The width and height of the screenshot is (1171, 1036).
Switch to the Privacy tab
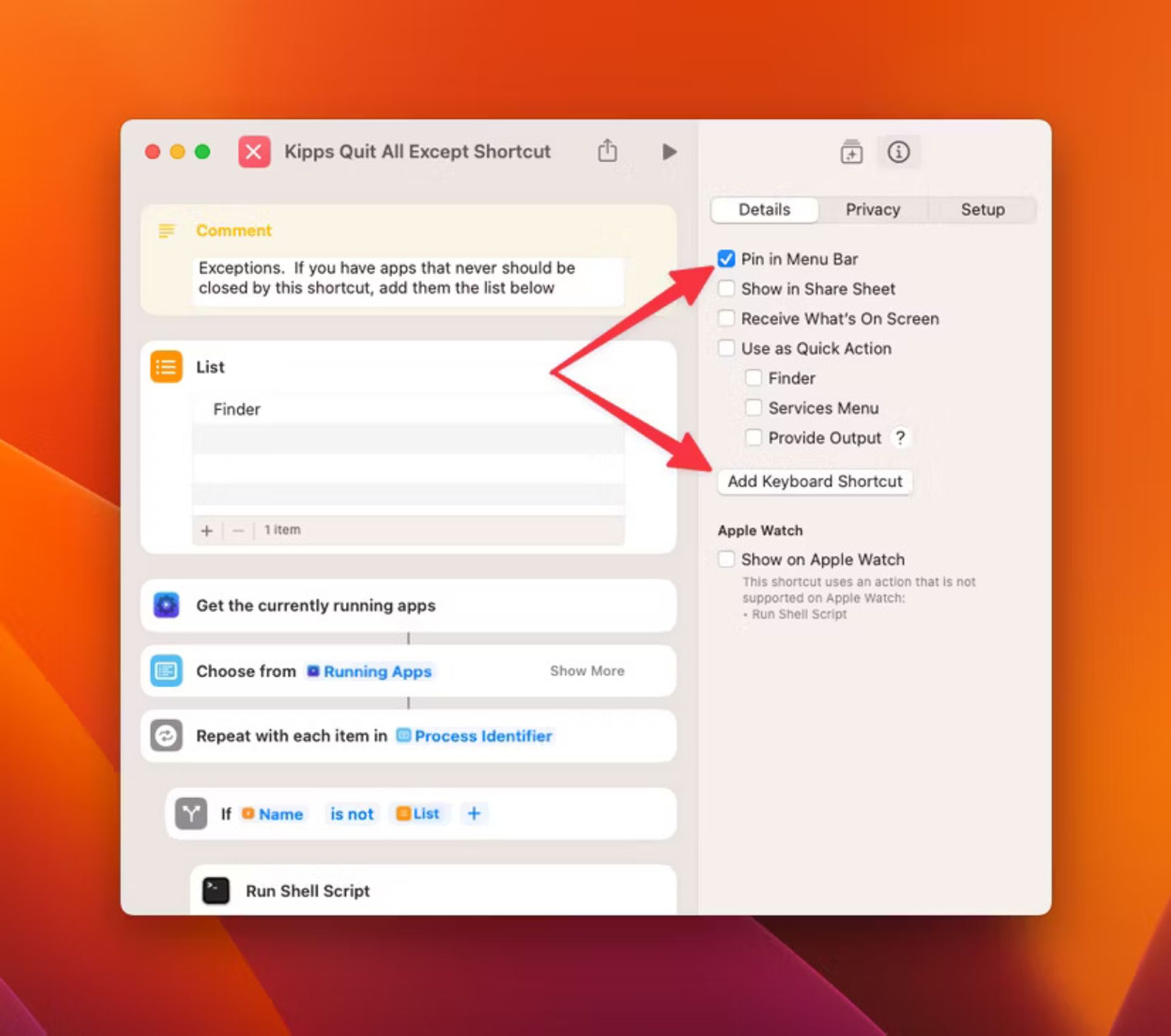[x=872, y=209]
